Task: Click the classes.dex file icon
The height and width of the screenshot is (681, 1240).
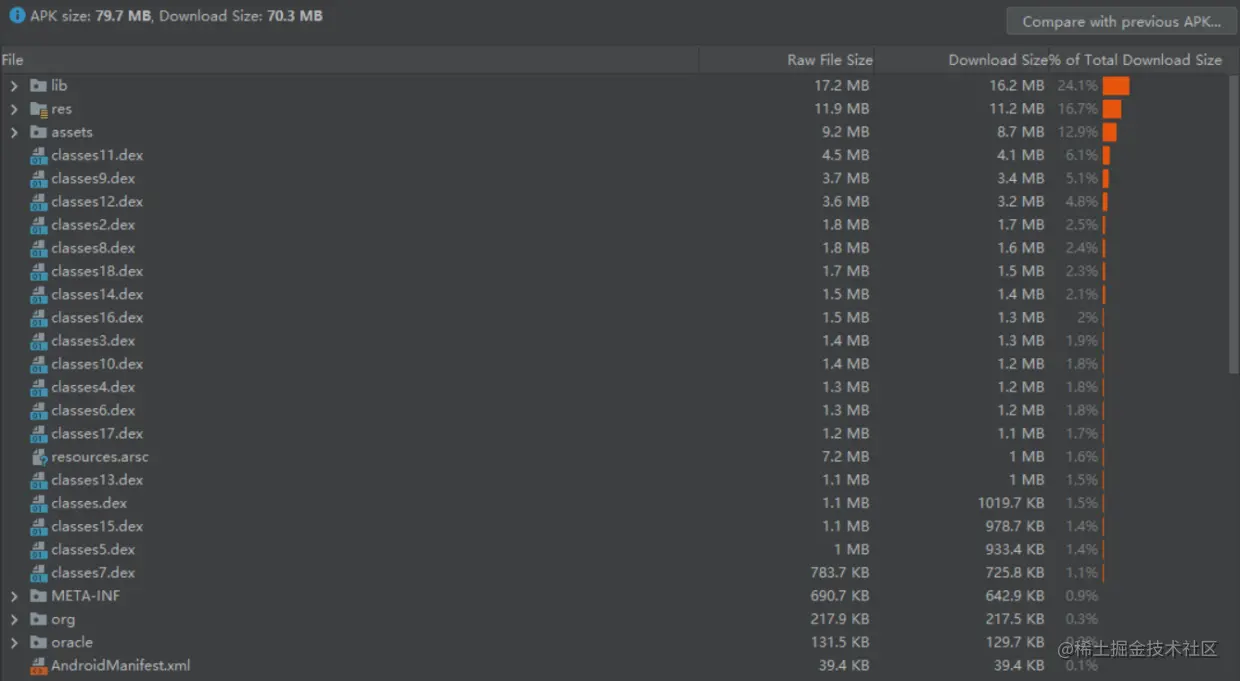Action: pos(39,503)
